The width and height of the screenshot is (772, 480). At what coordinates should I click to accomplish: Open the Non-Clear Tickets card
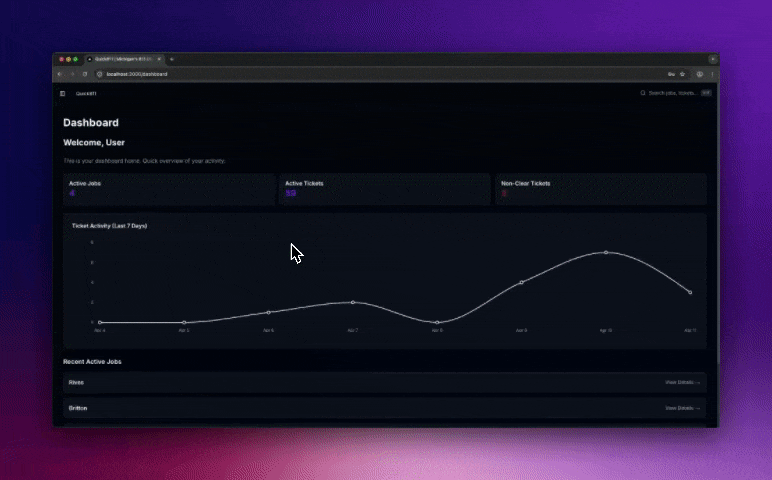(x=601, y=189)
